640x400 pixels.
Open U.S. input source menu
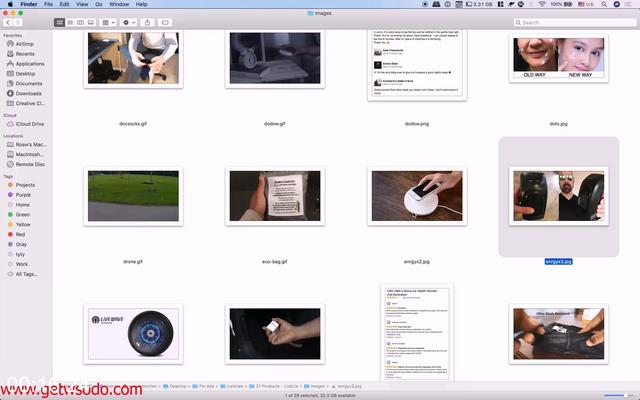585,4
